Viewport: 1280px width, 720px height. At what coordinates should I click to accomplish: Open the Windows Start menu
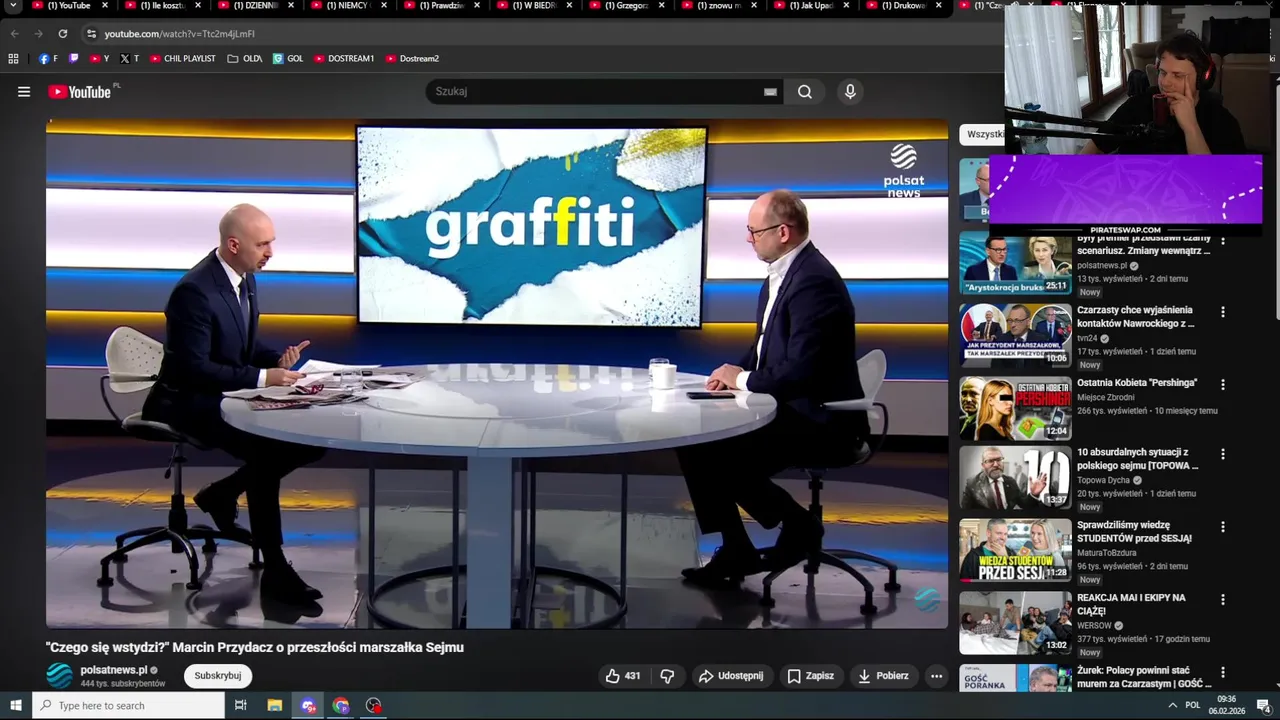click(15, 705)
